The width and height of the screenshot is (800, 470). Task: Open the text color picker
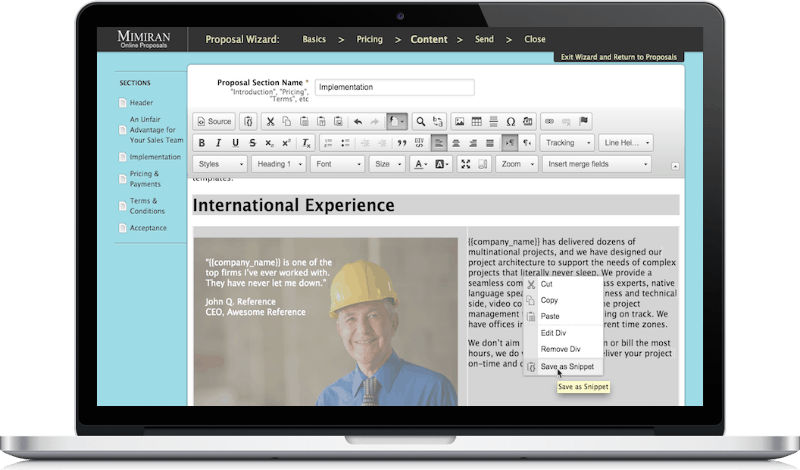click(x=420, y=164)
